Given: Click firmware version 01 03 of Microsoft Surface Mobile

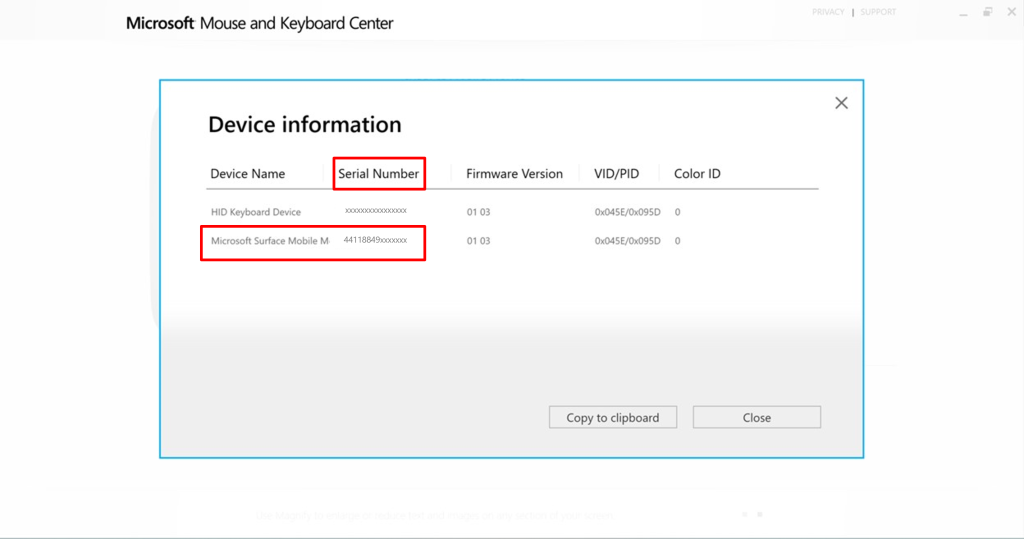Looking at the screenshot, I should tap(478, 240).
